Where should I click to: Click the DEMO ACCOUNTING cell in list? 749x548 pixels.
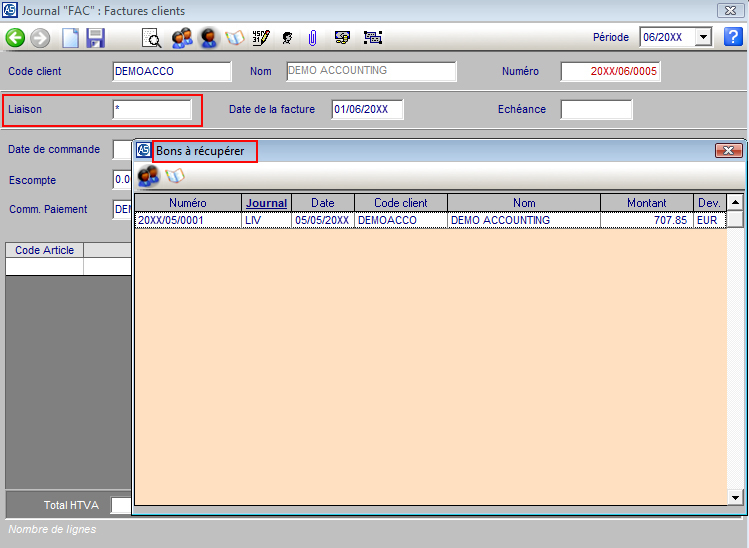click(x=524, y=220)
